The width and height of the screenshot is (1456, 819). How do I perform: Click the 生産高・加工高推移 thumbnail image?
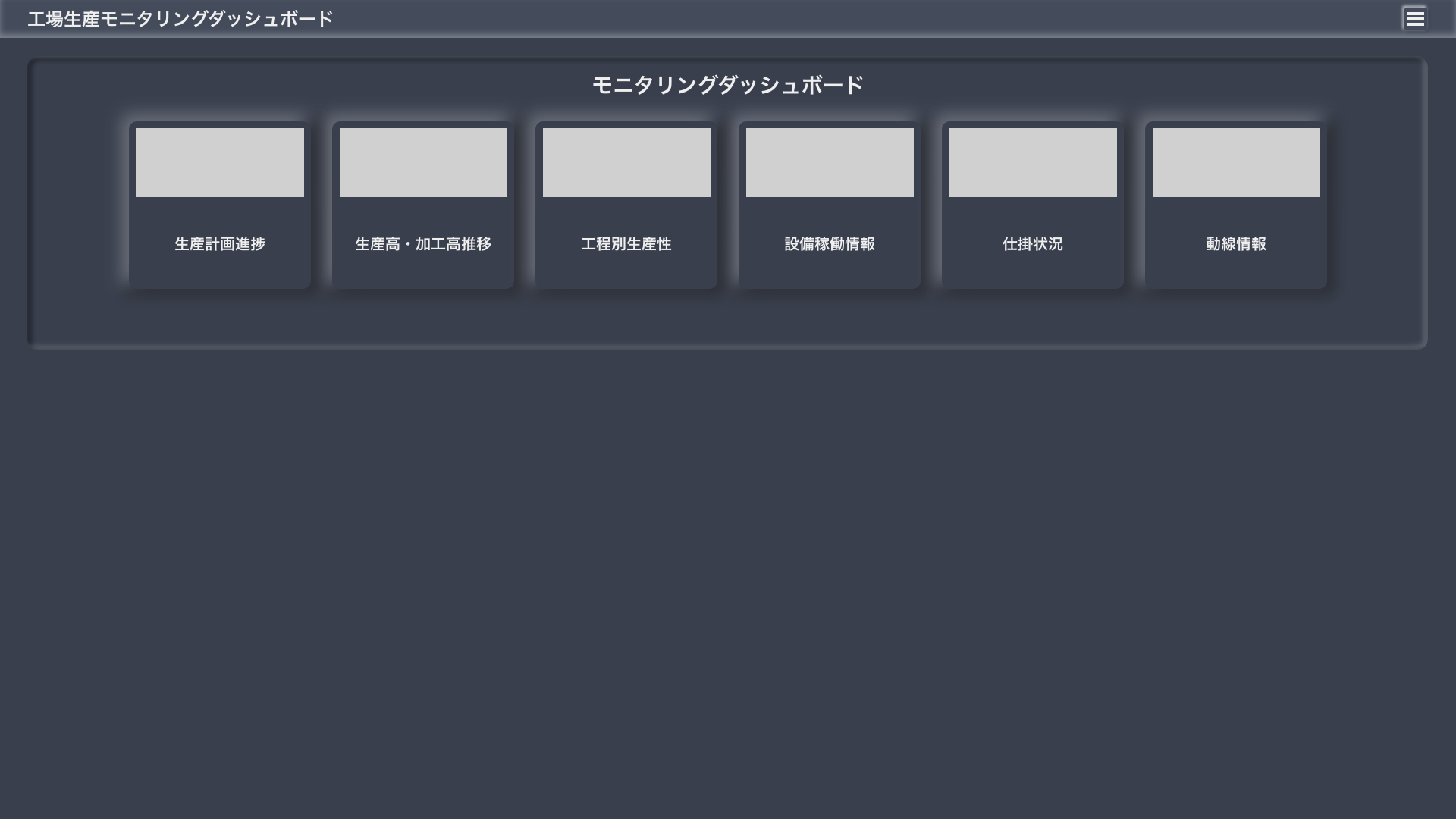pos(423,162)
